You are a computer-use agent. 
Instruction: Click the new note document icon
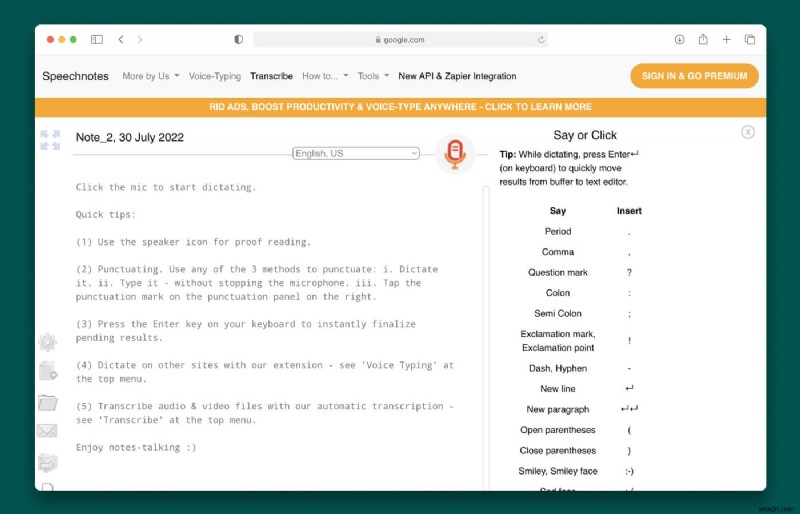pos(48,371)
